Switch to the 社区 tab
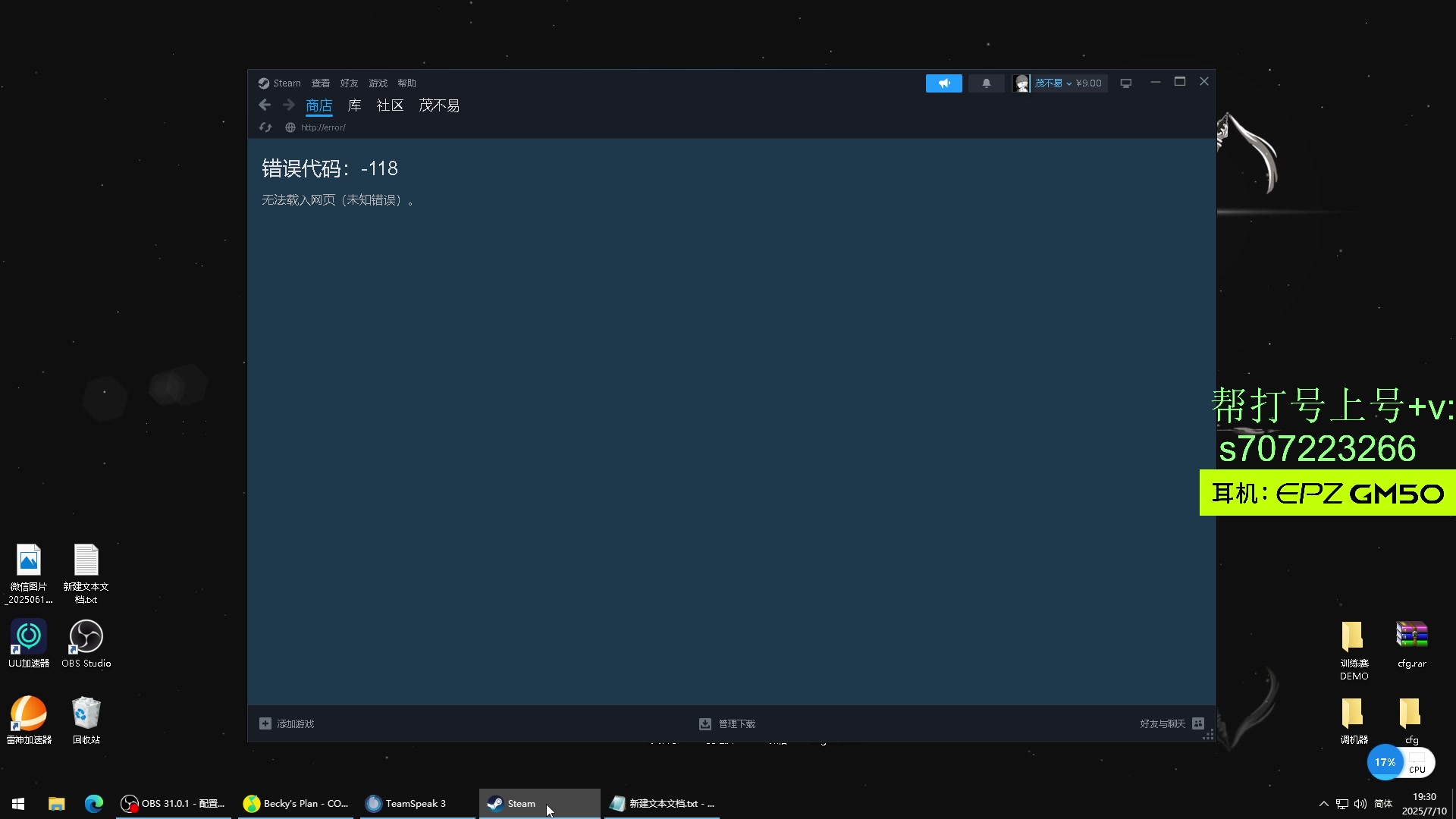Image resolution: width=1456 pixels, height=819 pixels. [390, 106]
